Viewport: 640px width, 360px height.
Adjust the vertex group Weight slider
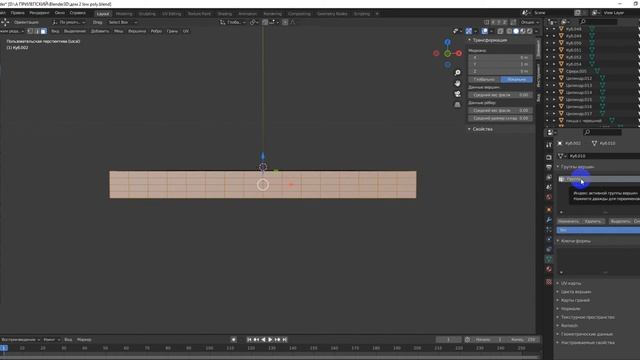pyautogui.click(x=598, y=230)
